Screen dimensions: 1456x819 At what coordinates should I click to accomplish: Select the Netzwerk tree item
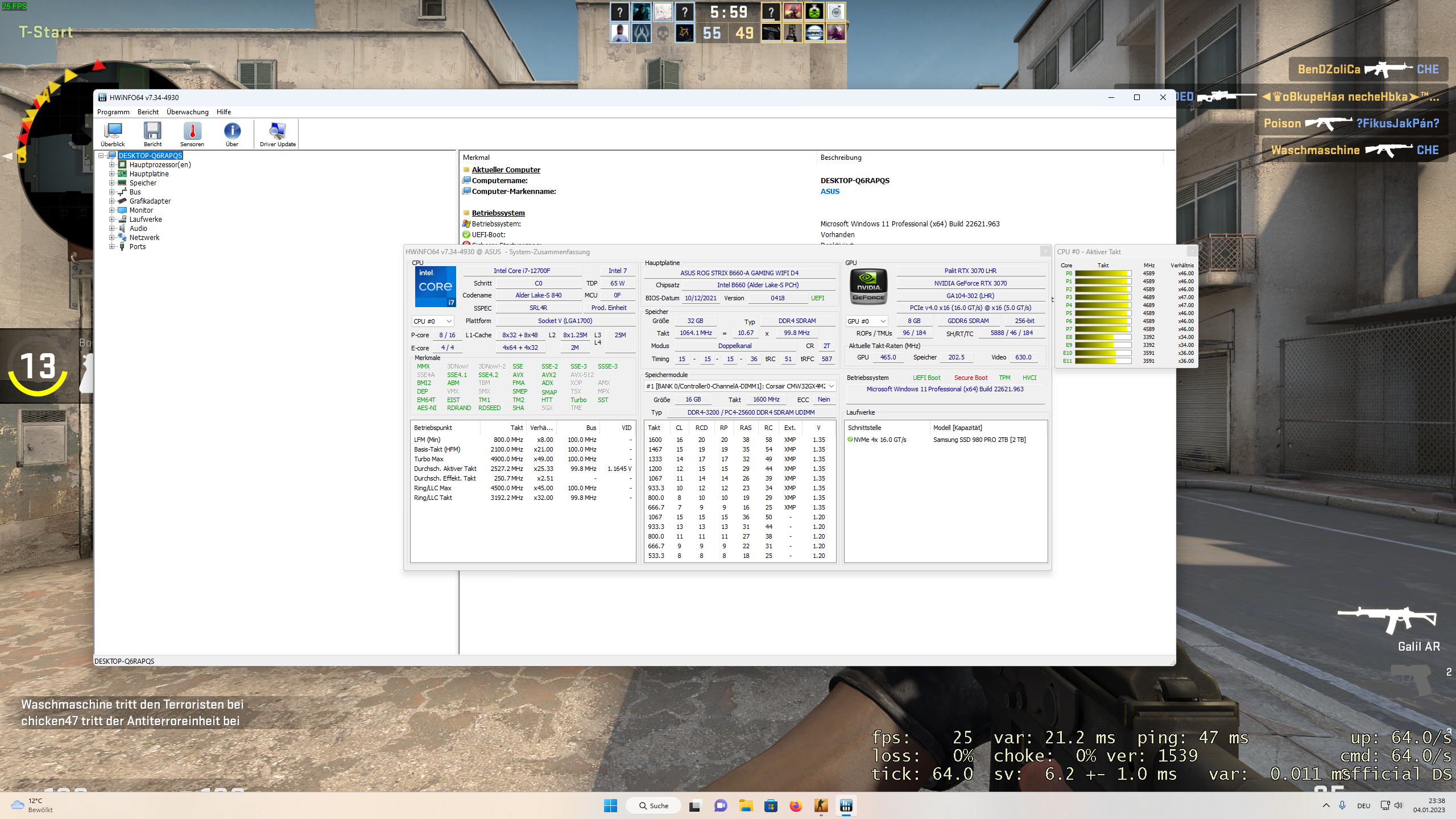click(144, 238)
